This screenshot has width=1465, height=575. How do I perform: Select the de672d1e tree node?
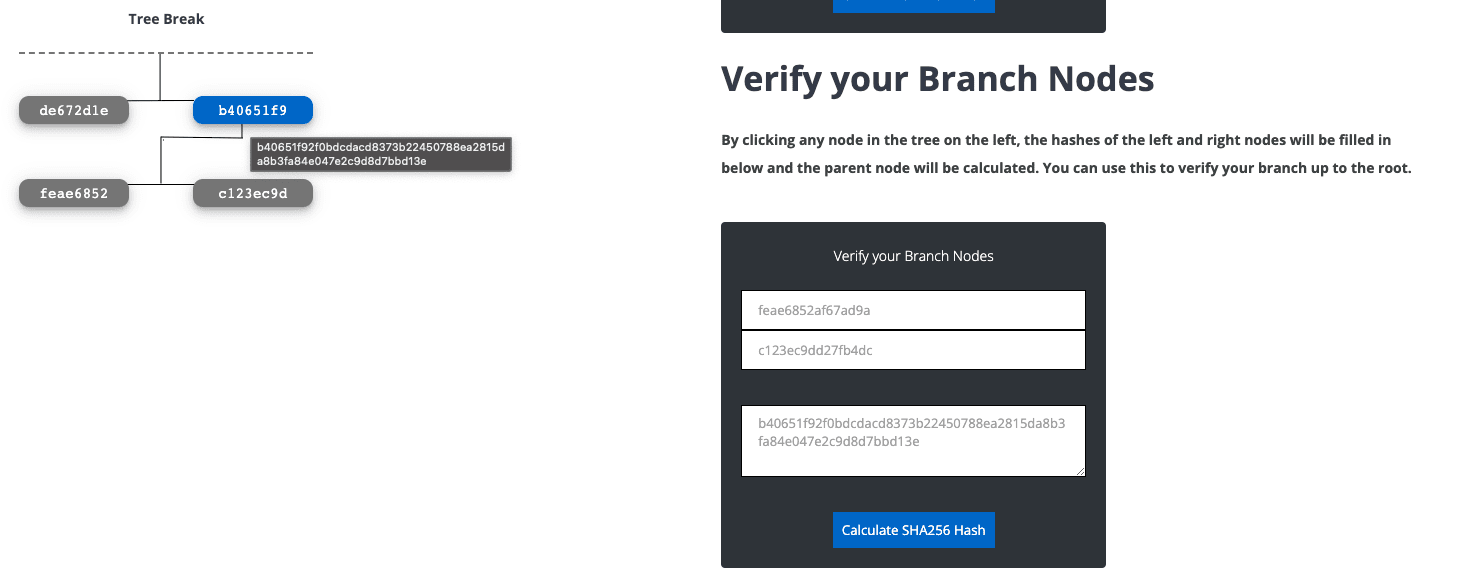tap(73, 110)
